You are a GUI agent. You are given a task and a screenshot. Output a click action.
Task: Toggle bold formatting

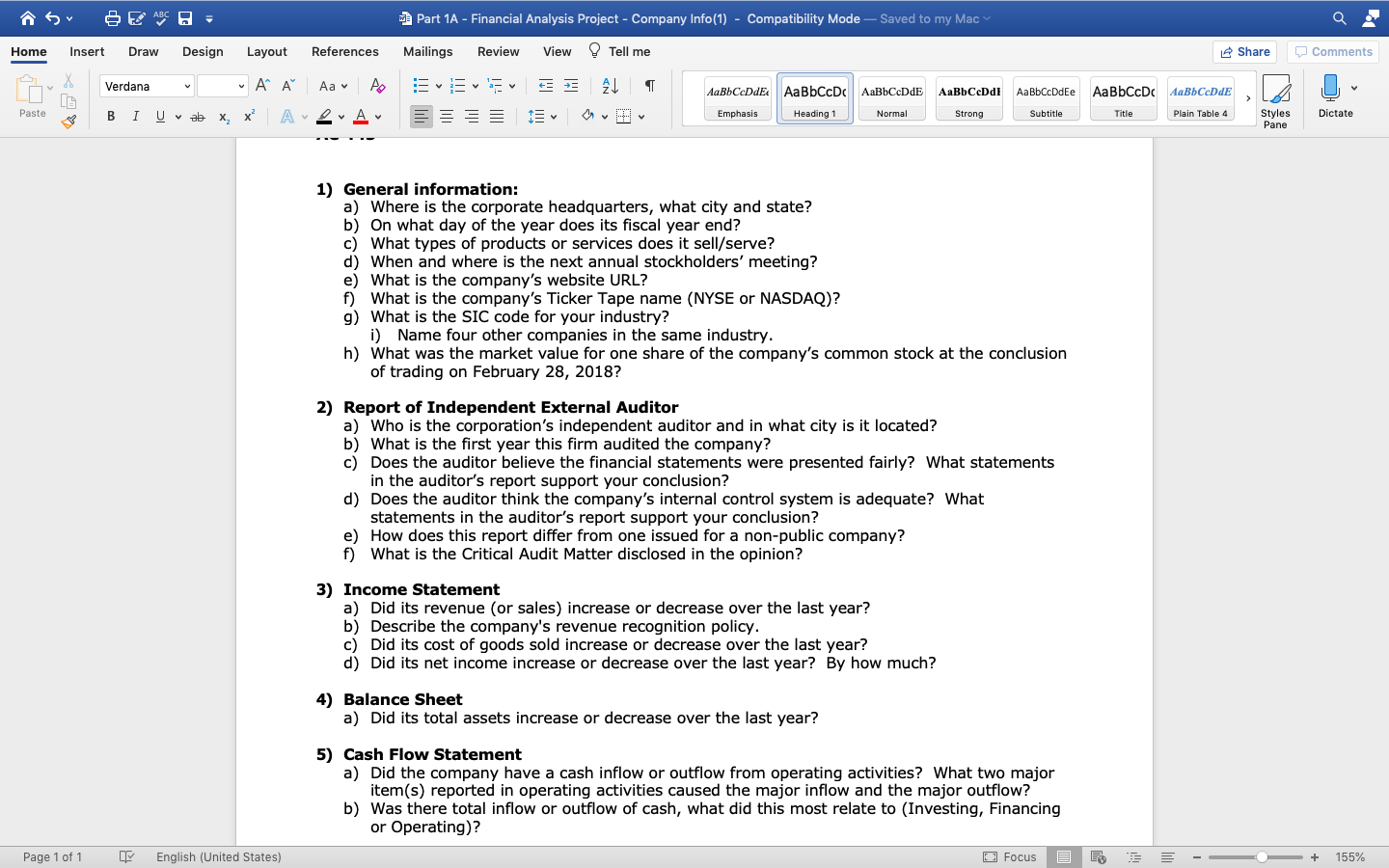click(x=110, y=116)
